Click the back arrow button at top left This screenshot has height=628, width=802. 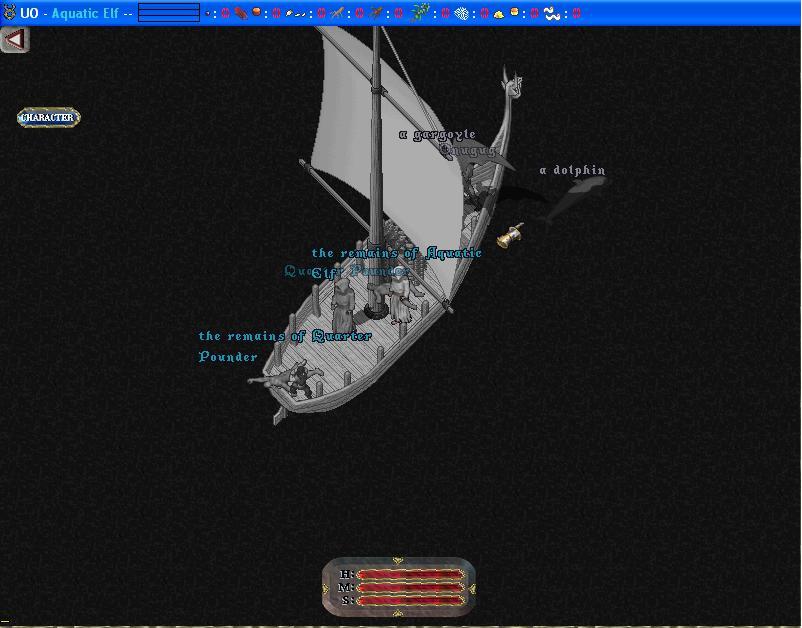(14, 40)
